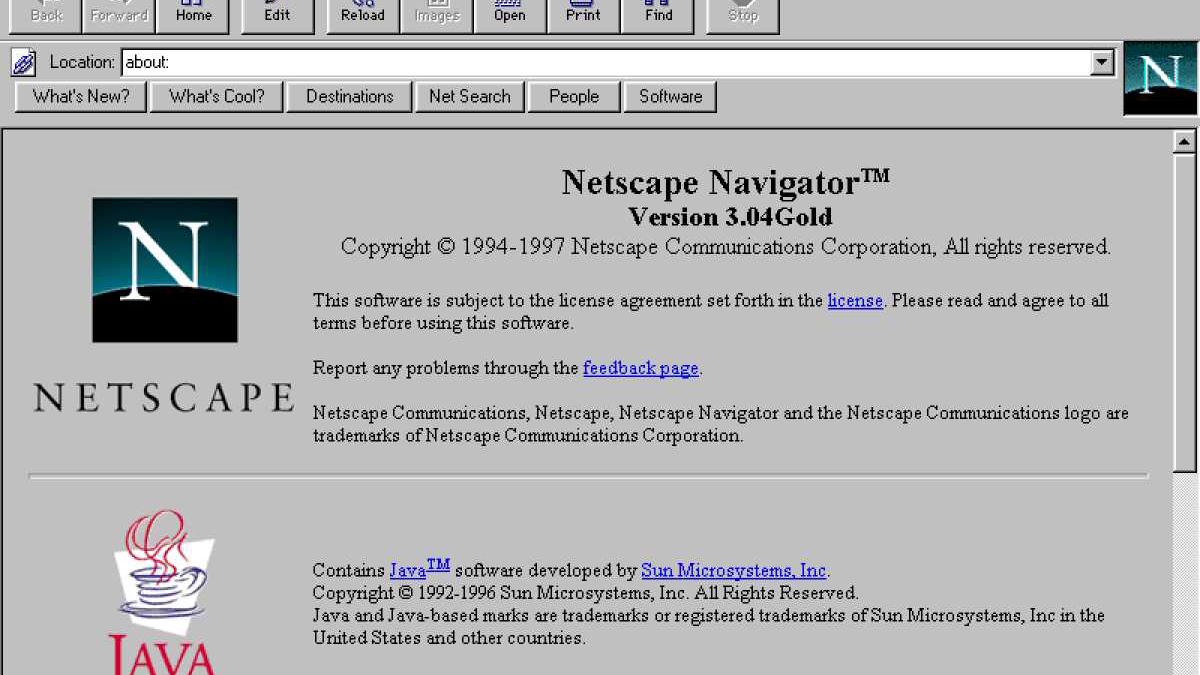The image size is (1200, 675).
Task: Open the What's New? directory button
Action: [x=81, y=97]
